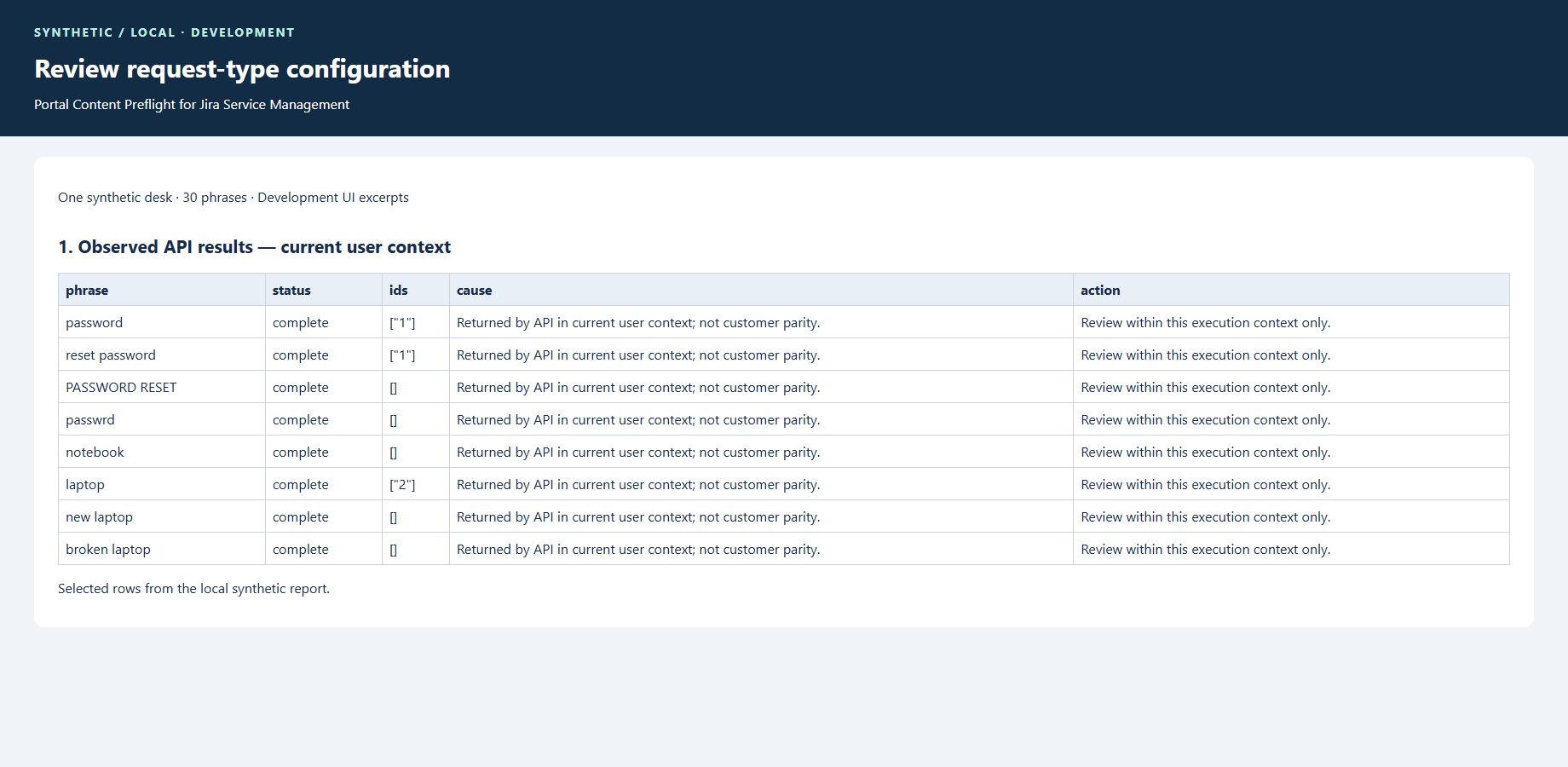The width and height of the screenshot is (1568, 767).
Task: Click cause text in the password row
Action: tap(638, 323)
